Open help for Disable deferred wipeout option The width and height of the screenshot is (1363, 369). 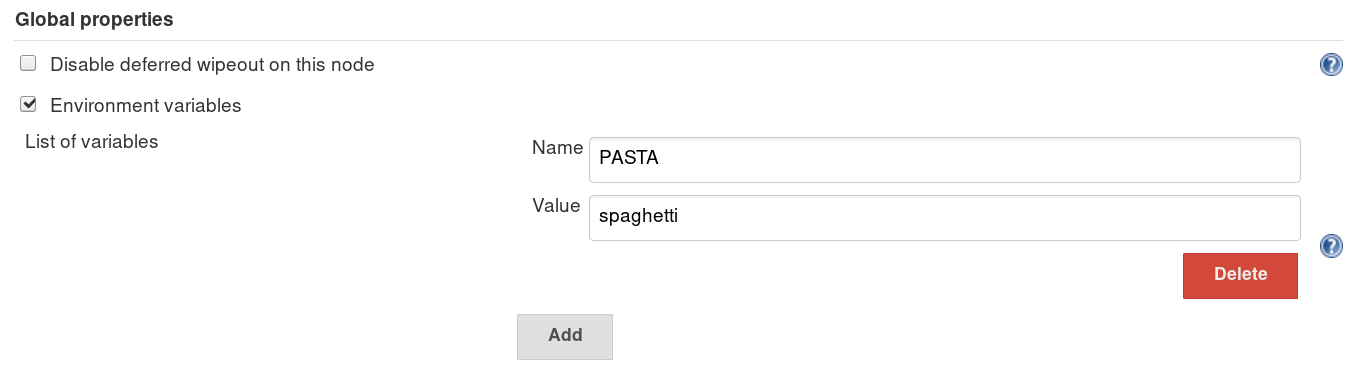click(x=1331, y=65)
